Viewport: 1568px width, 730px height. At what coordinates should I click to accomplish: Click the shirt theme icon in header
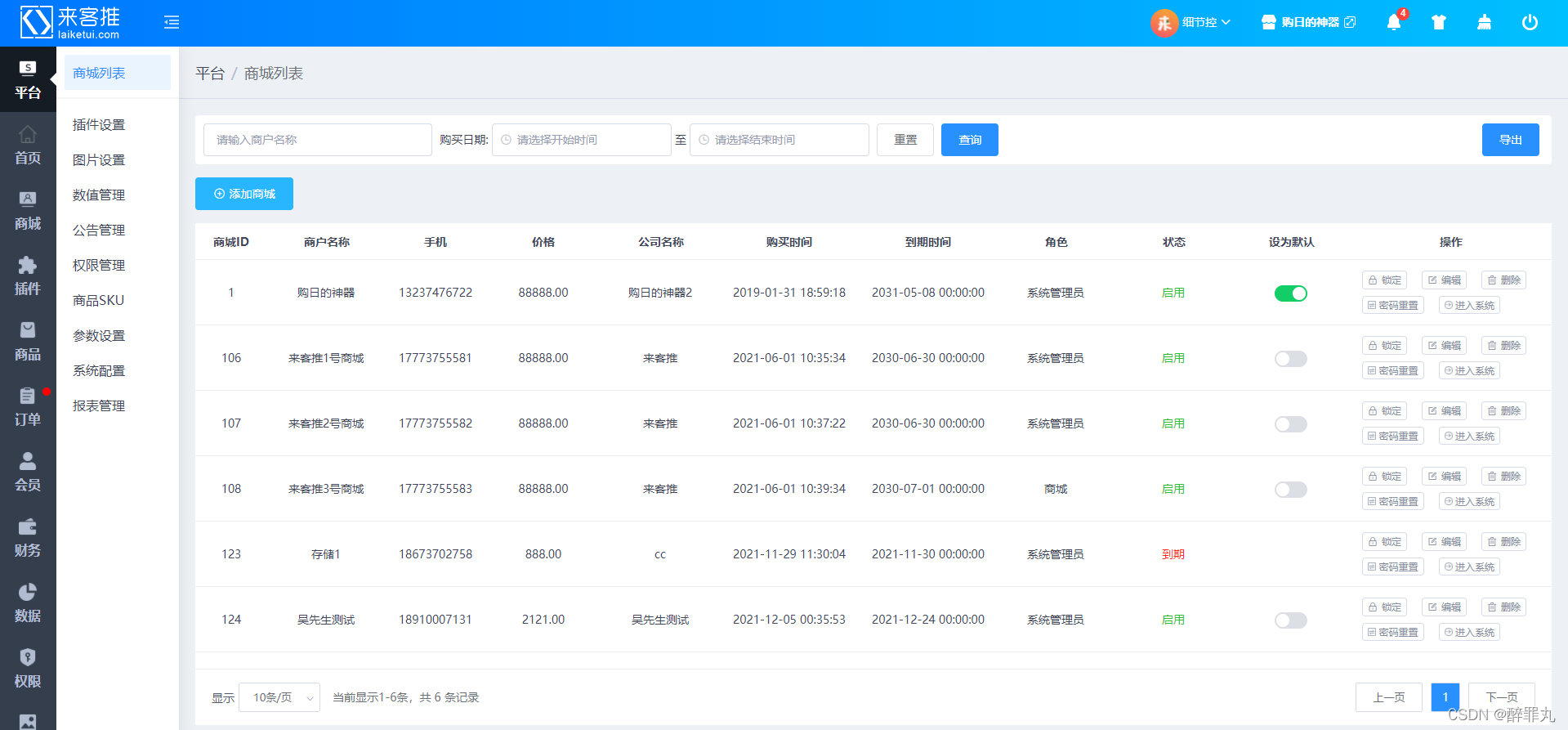1439,22
